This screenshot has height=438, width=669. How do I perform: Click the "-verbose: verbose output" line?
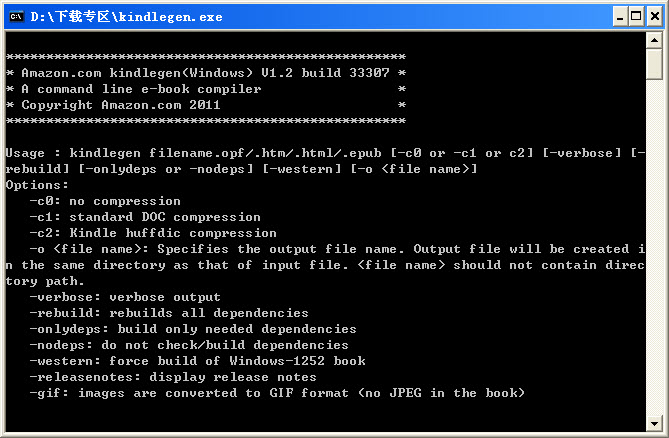click(125, 297)
